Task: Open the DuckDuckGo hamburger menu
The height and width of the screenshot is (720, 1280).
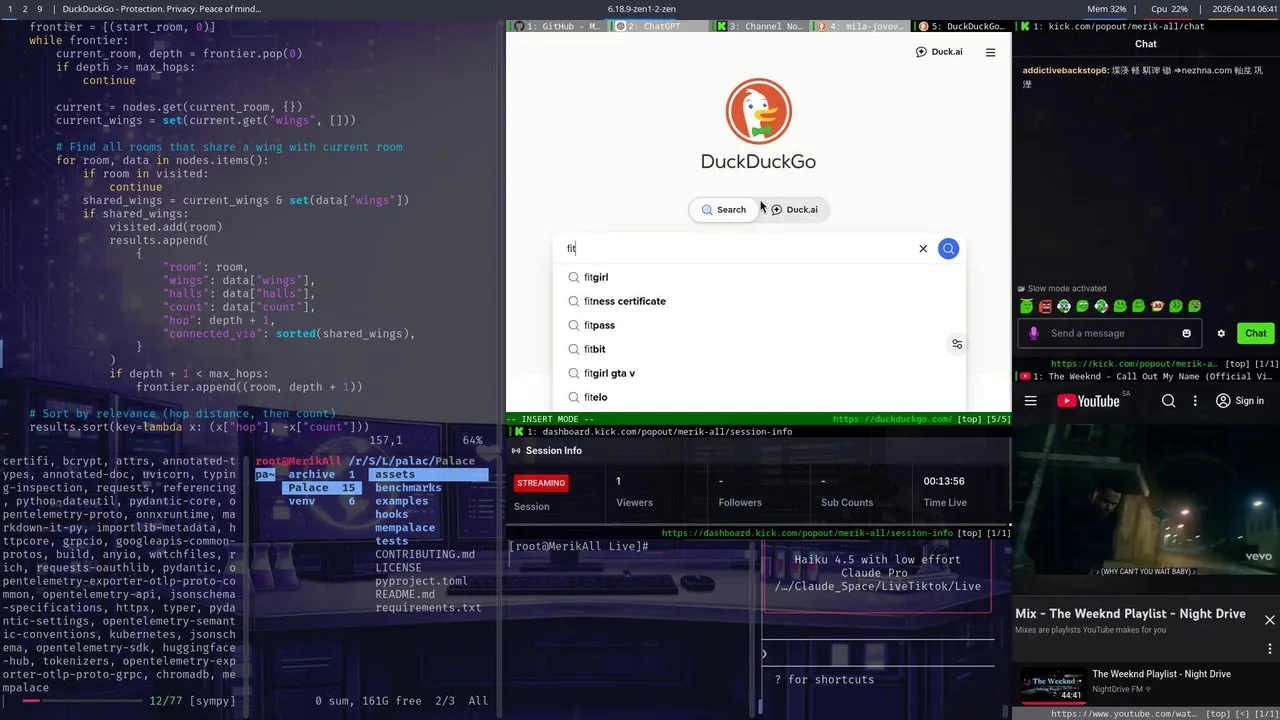Action: [990, 52]
